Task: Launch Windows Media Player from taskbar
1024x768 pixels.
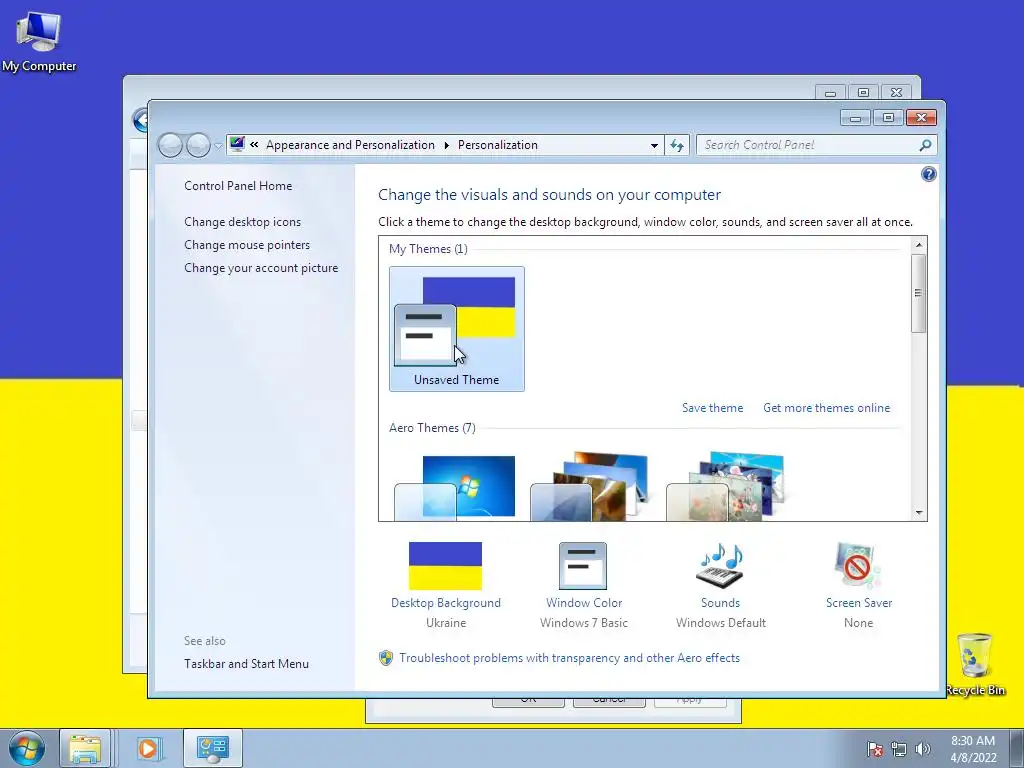Action: [x=148, y=748]
